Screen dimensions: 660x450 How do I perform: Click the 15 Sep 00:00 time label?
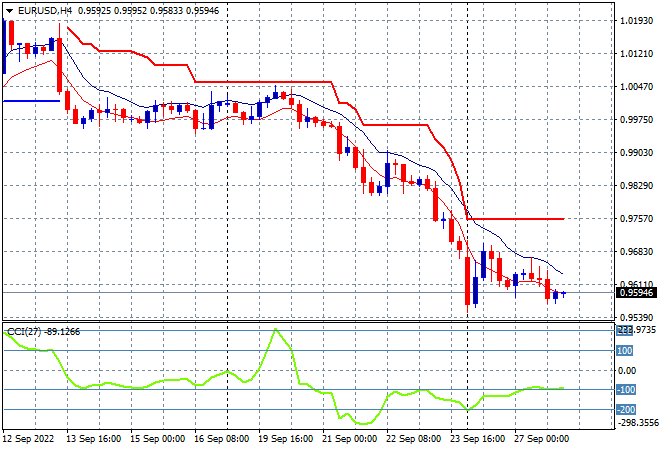(x=157, y=439)
